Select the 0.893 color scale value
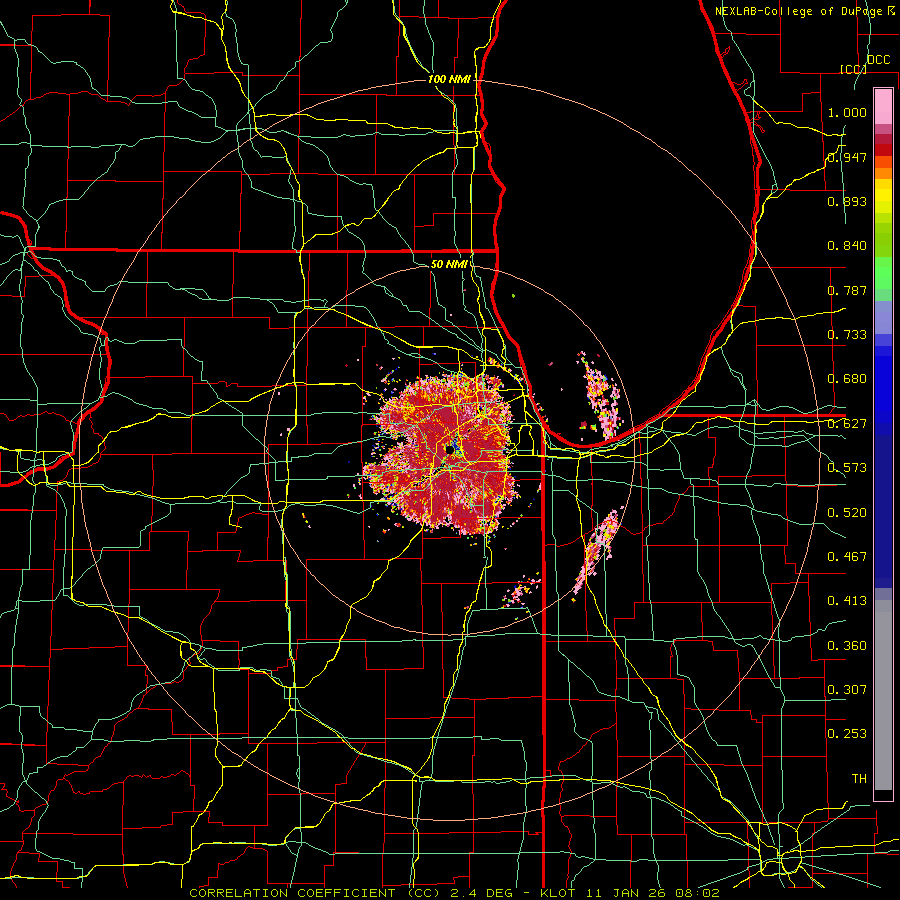The height and width of the screenshot is (900, 900). point(847,201)
